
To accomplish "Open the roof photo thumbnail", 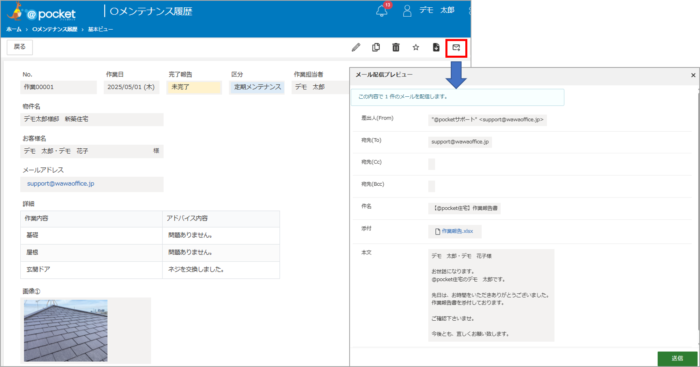I will point(66,331).
